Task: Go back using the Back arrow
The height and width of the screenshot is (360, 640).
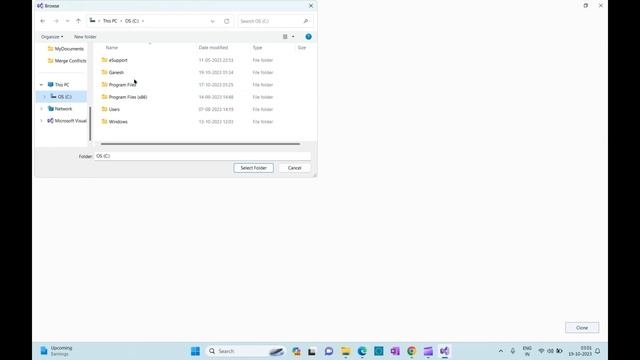Action: tap(42, 21)
